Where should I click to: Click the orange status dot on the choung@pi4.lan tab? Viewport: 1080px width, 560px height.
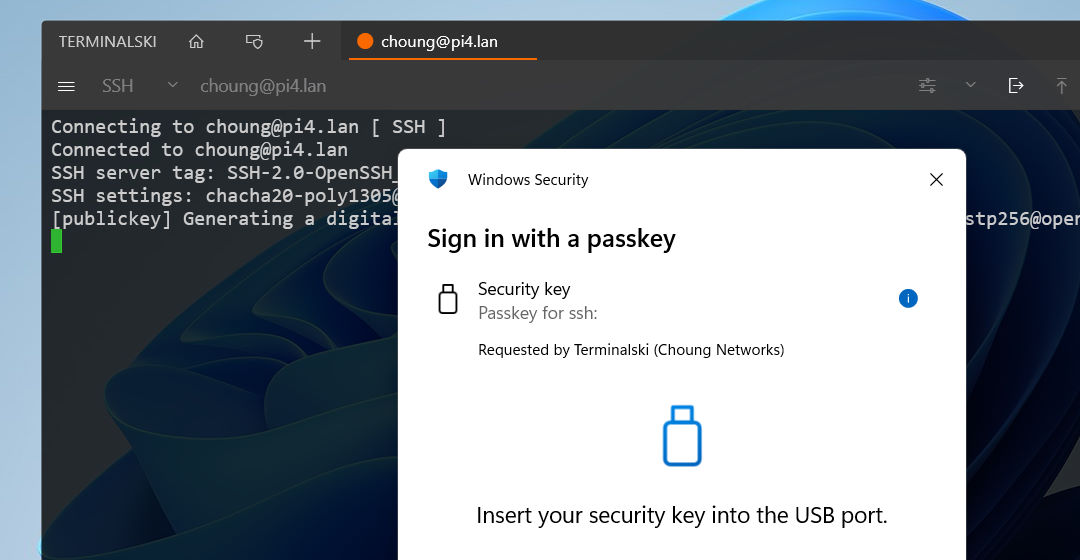coord(365,41)
